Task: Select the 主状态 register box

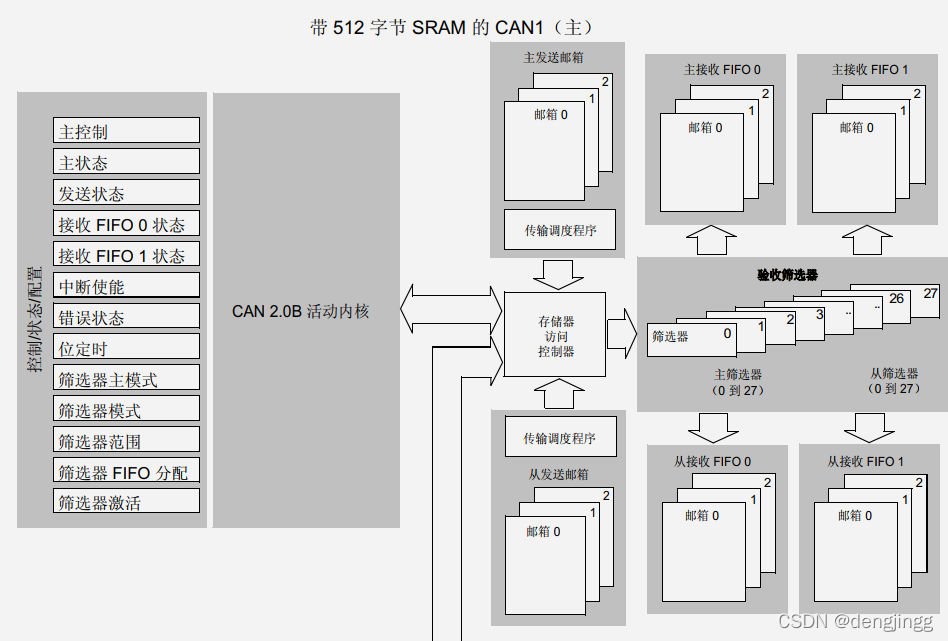Action: pos(126,161)
